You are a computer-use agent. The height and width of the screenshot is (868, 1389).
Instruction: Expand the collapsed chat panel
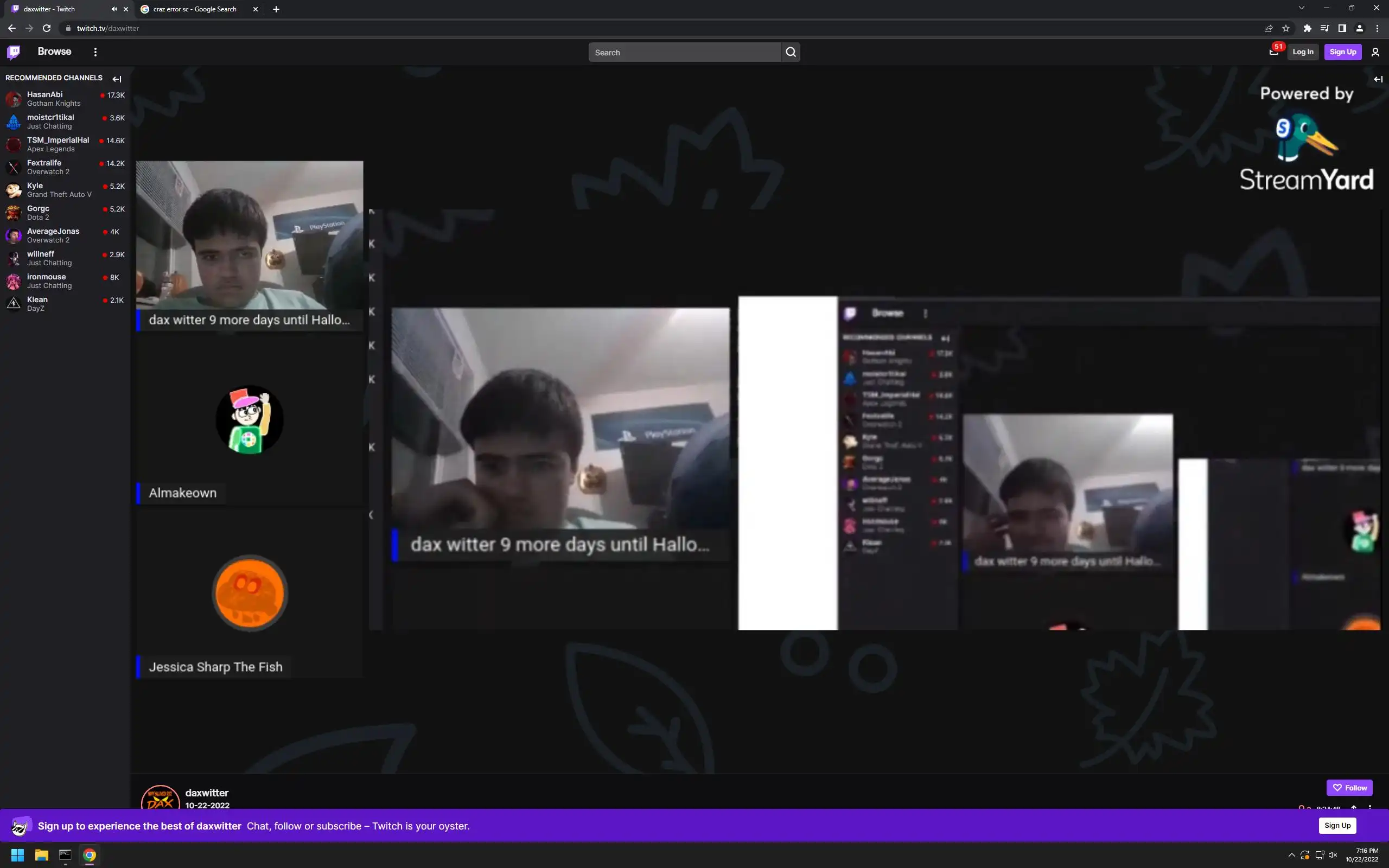[1378, 79]
